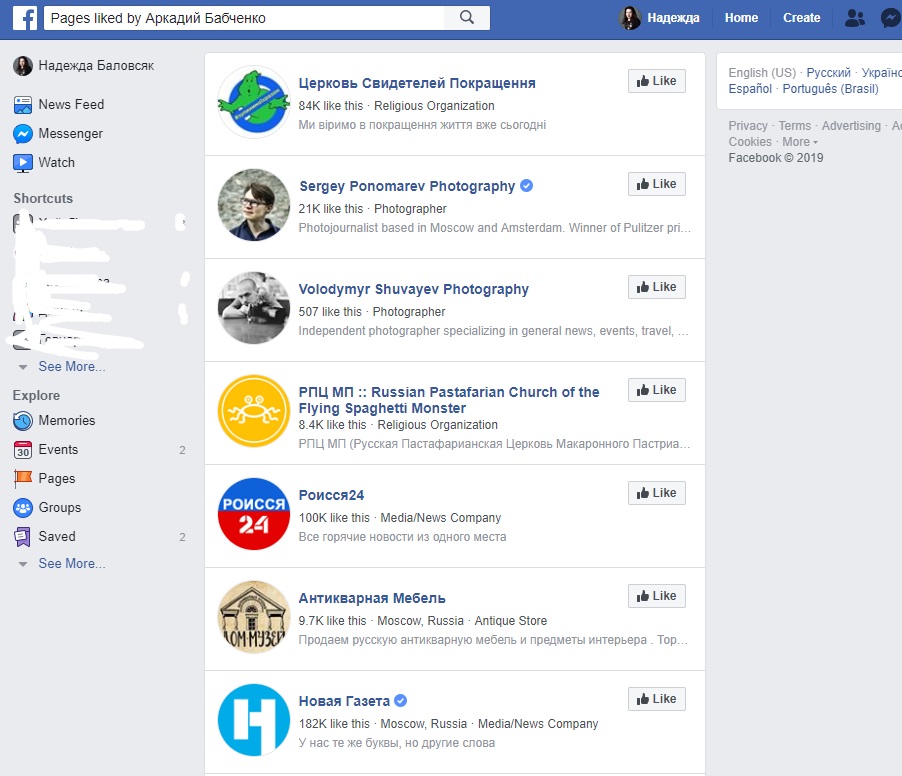
Task: Expand See More under Shortcuts
Action: point(71,366)
